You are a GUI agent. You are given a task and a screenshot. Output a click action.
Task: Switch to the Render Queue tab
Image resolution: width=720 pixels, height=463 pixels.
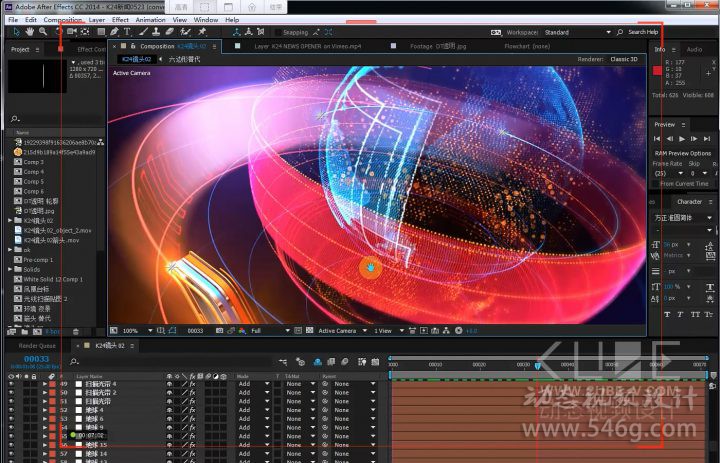click(x=38, y=345)
